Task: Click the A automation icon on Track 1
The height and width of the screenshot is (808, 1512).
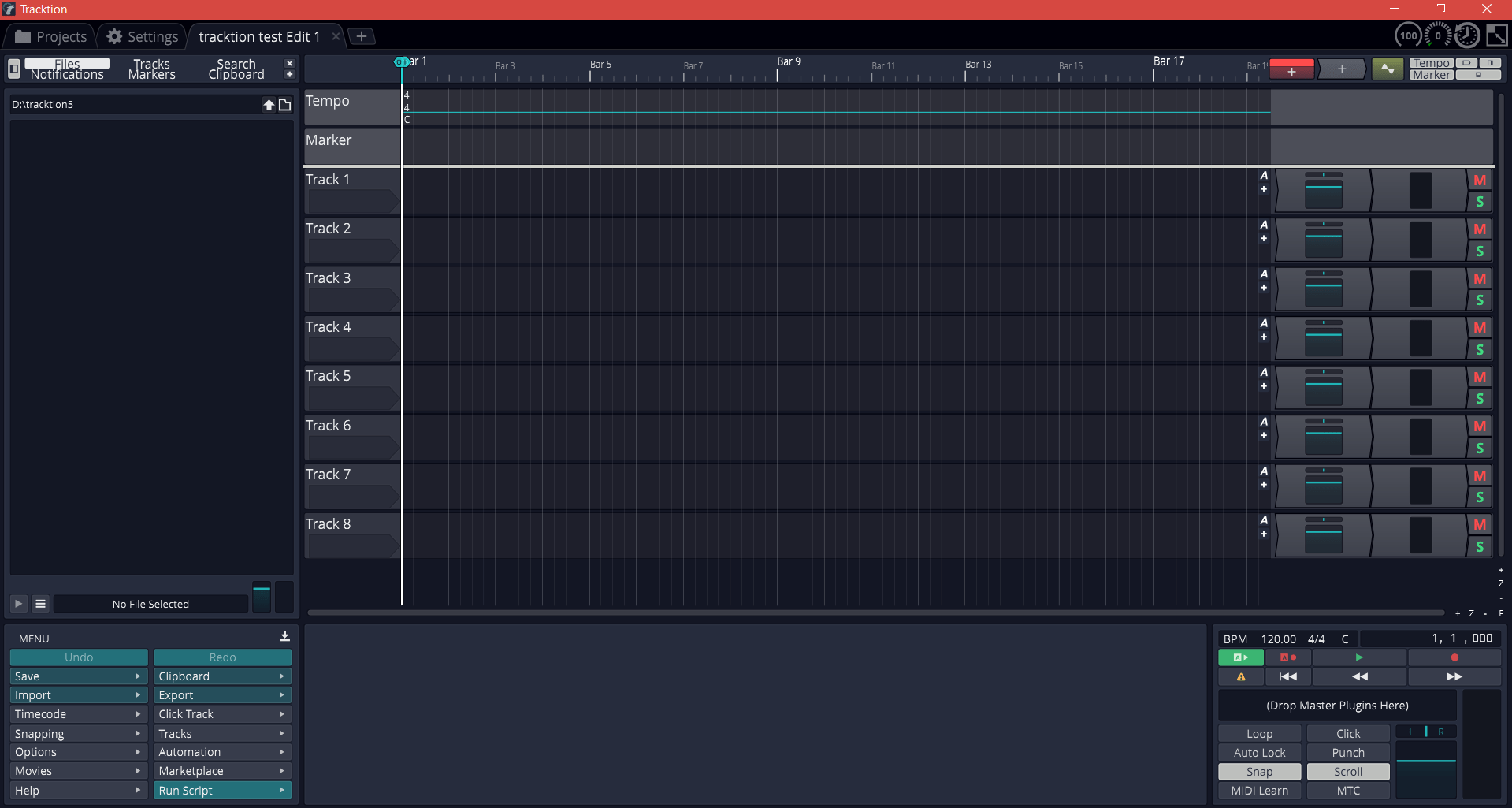Action: [x=1264, y=176]
